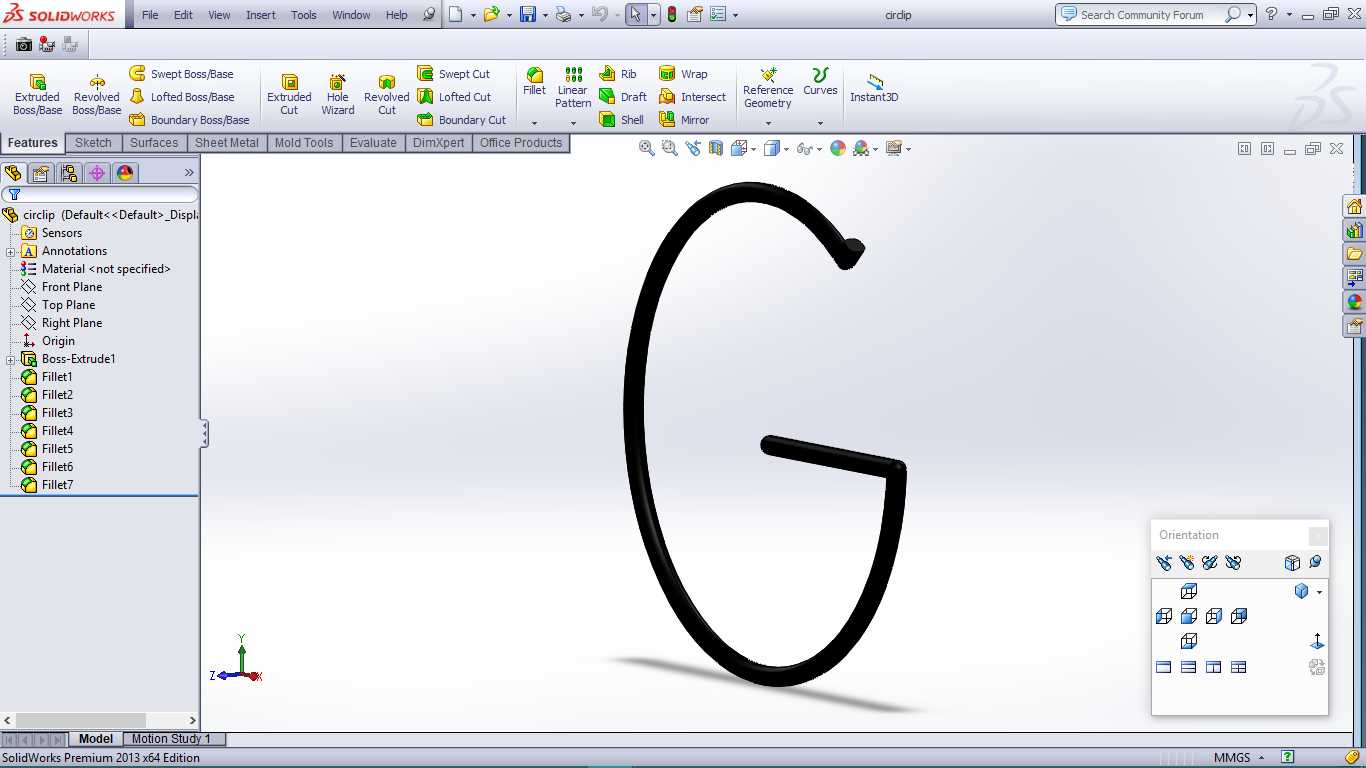1366x768 pixels.
Task: Select two view horizontal viewport layout
Action: (x=1189, y=667)
